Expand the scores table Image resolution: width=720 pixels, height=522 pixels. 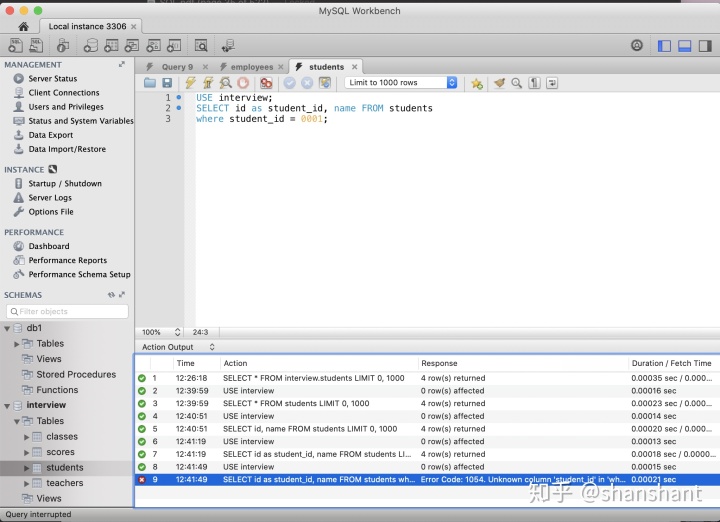(27, 452)
